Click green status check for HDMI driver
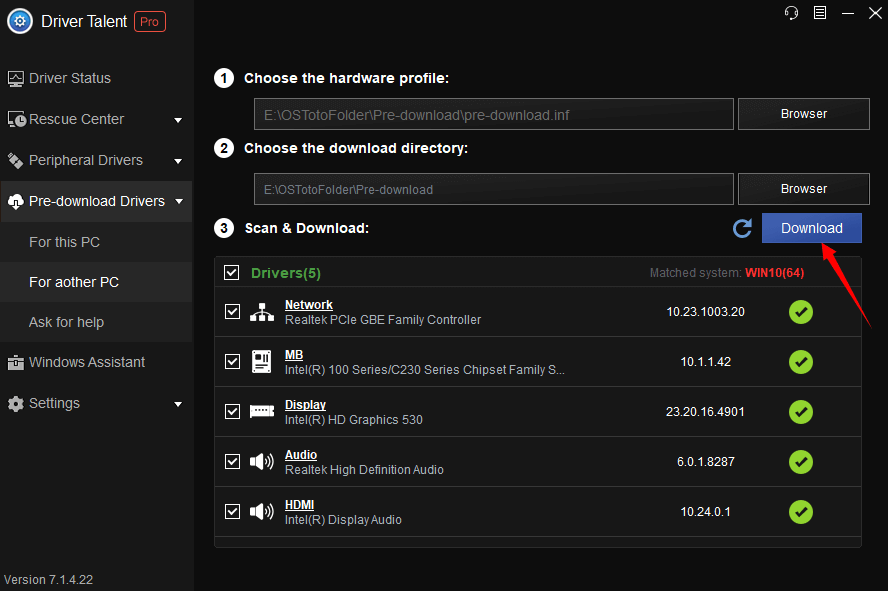The width and height of the screenshot is (888, 591). tap(801, 512)
